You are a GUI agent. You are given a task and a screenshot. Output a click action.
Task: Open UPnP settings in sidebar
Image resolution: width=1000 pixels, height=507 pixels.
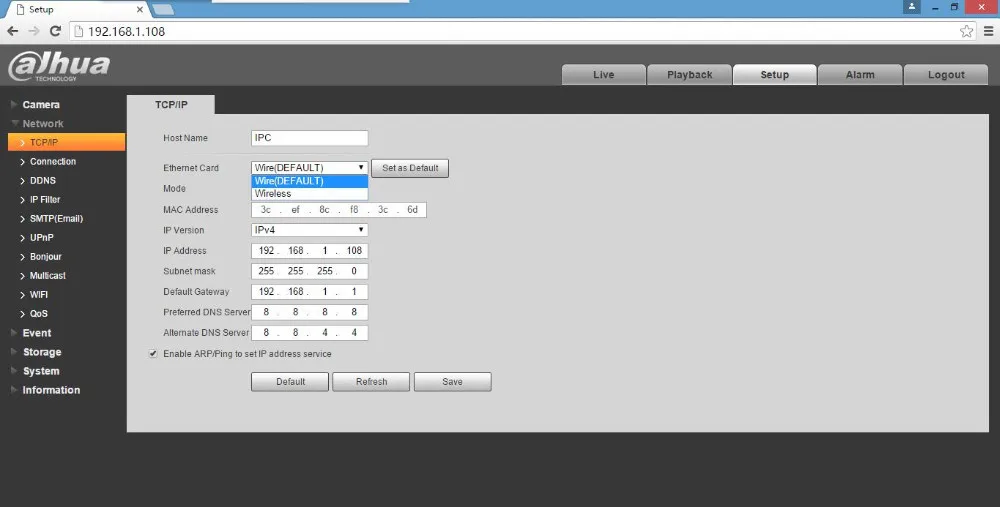pos(41,238)
